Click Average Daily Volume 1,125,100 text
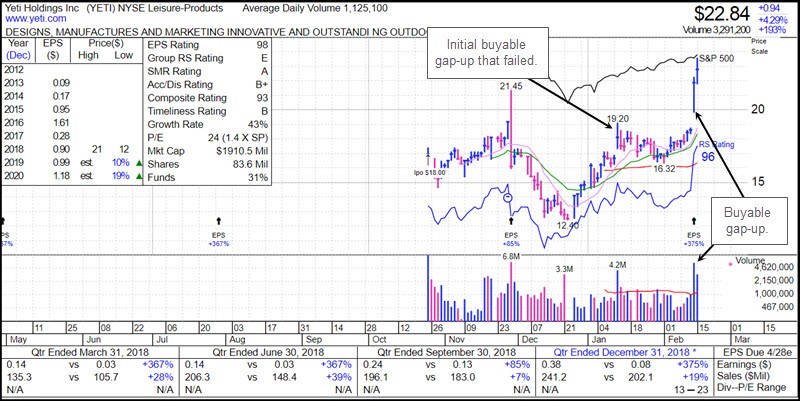 (315, 8)
